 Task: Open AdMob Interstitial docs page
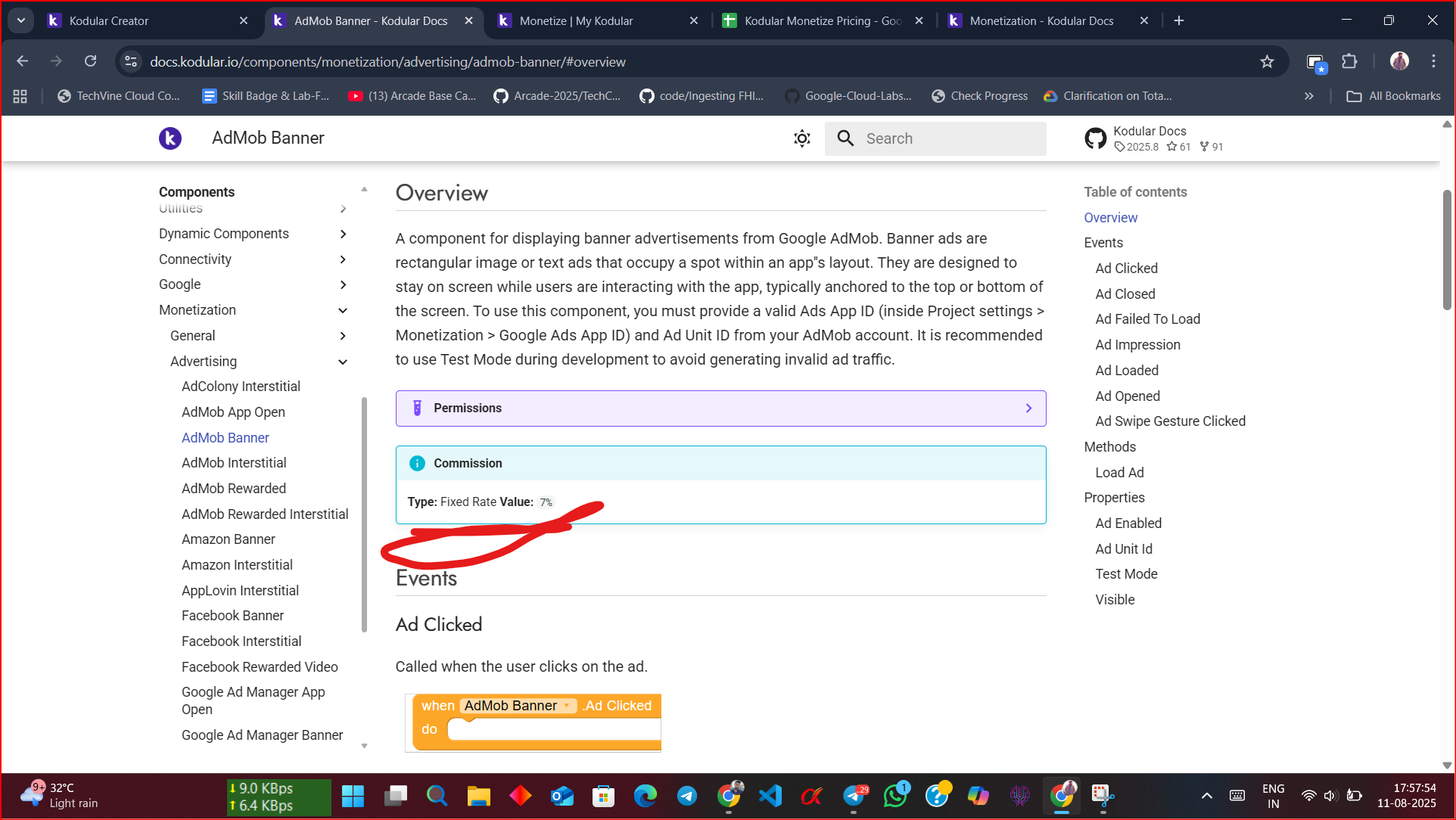coord(234,463)
